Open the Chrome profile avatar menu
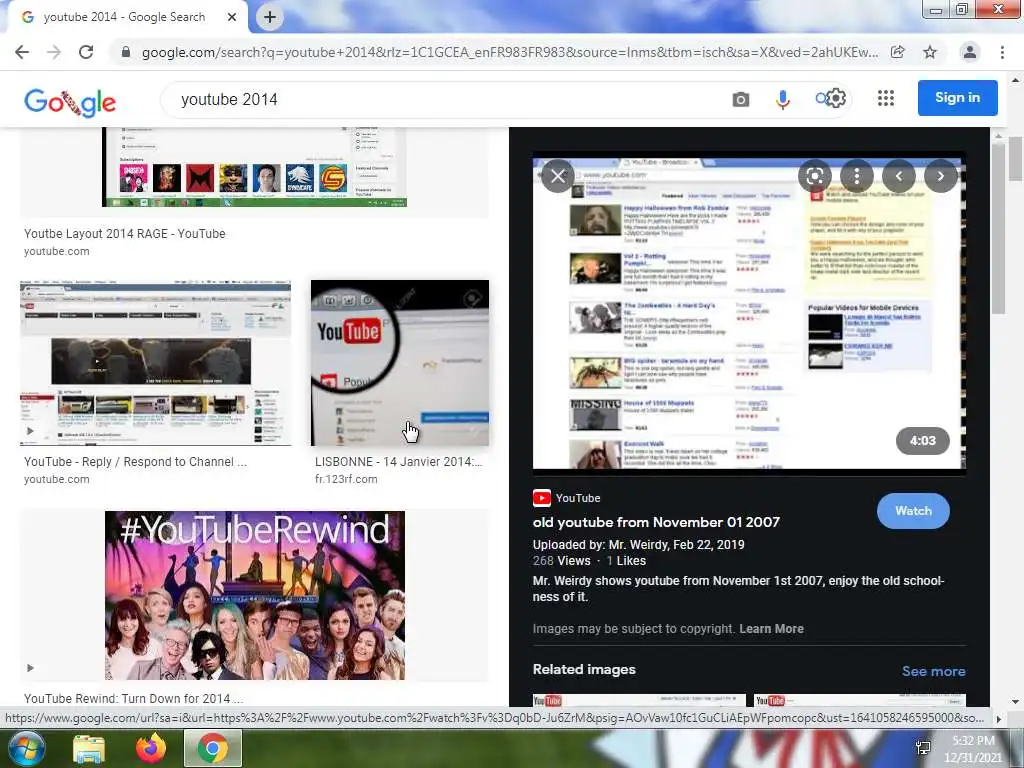Viewport: 1024px width, 768px height. (x=970, y=52)
